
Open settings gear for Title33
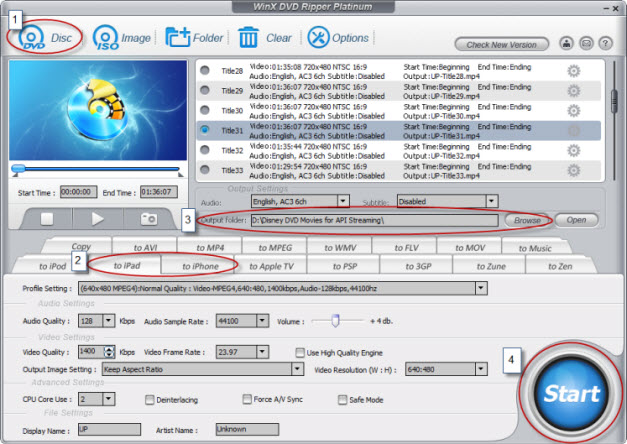[x=574, y=171]
